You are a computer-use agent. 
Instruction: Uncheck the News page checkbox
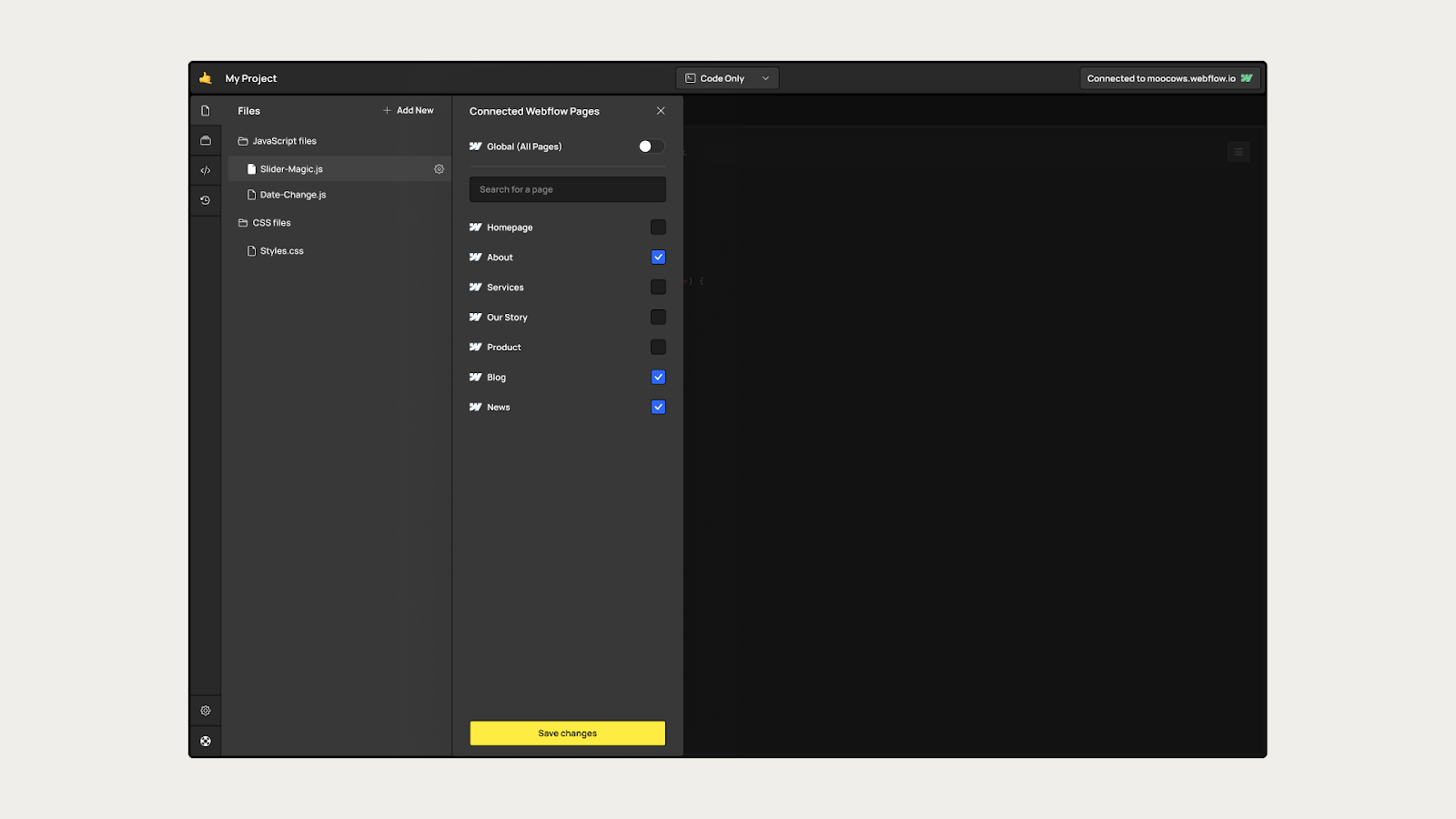pyautogui.click(x=658, y=408)
